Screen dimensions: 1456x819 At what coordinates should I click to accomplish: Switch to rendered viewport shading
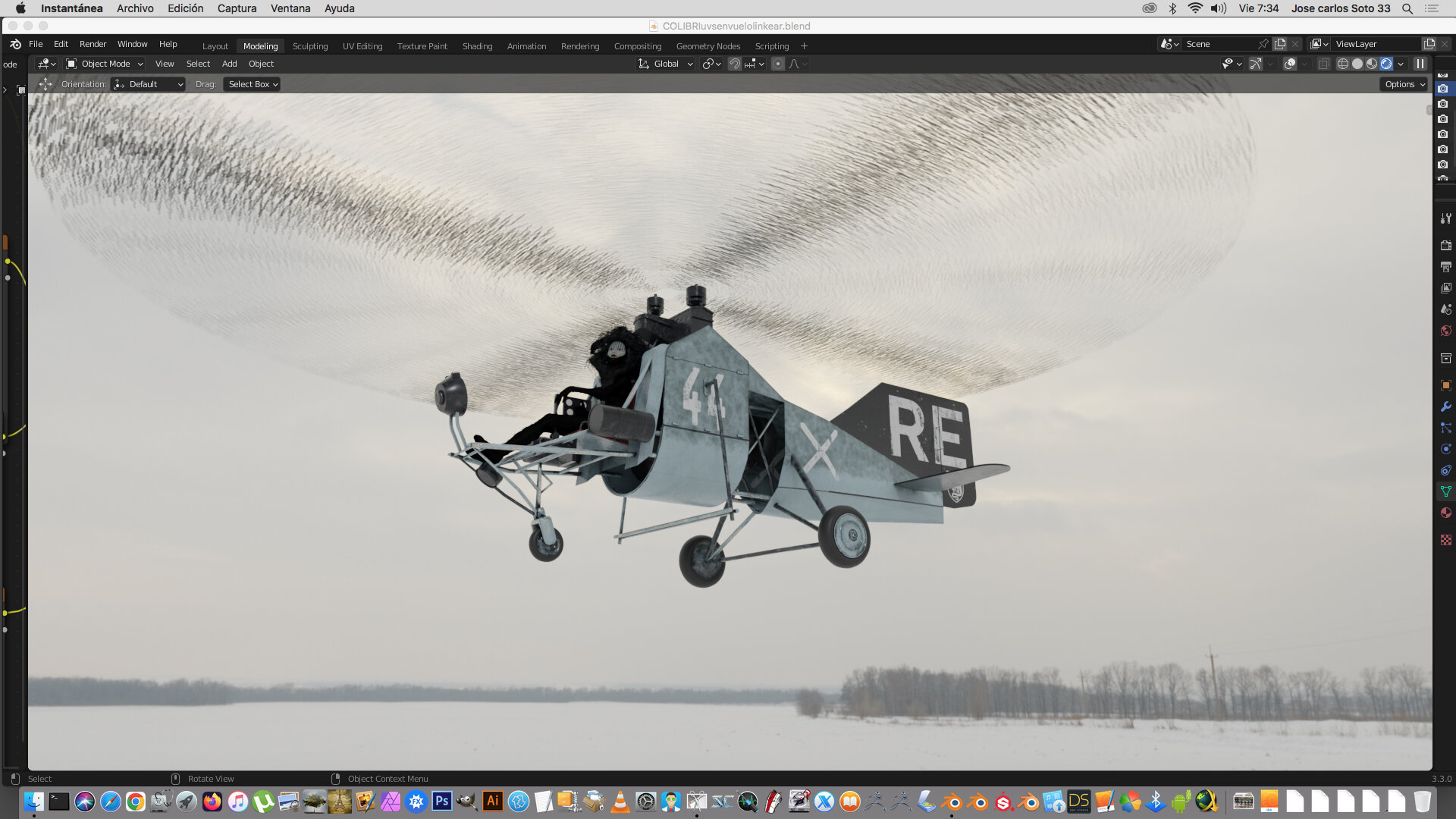tap(1385, 64)
